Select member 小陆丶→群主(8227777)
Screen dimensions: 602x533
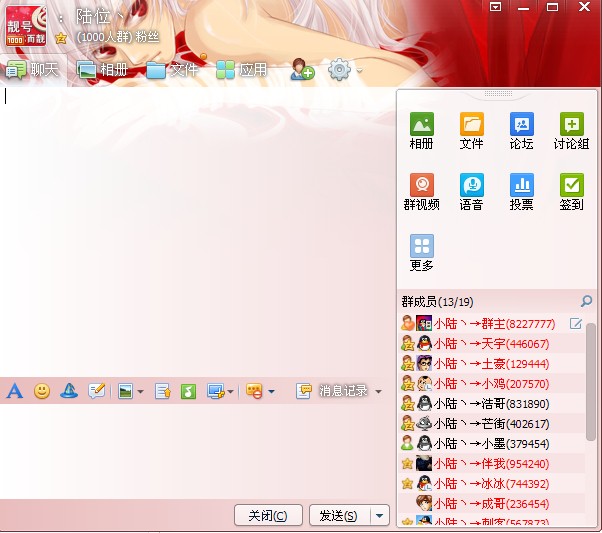(491, 324)
